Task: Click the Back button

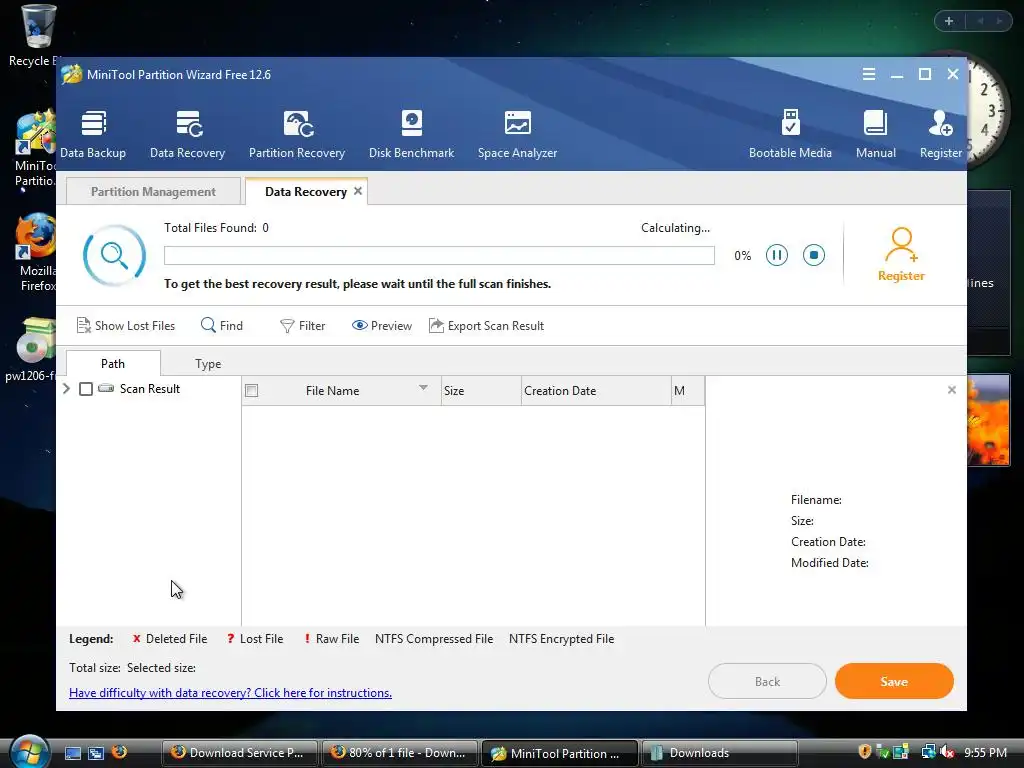Action: coord(767,681)
